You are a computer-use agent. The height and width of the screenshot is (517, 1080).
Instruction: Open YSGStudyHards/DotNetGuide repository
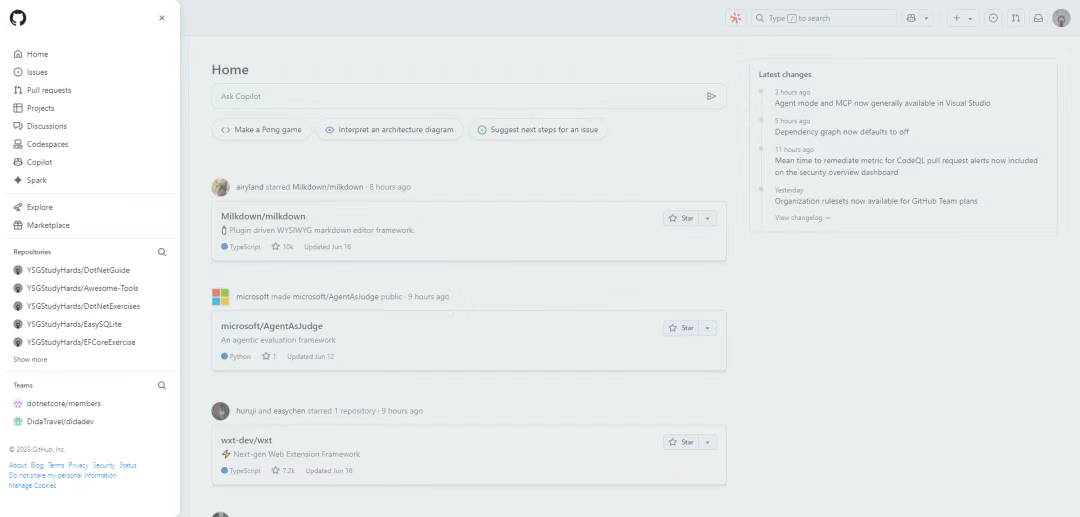coord(78,270)
